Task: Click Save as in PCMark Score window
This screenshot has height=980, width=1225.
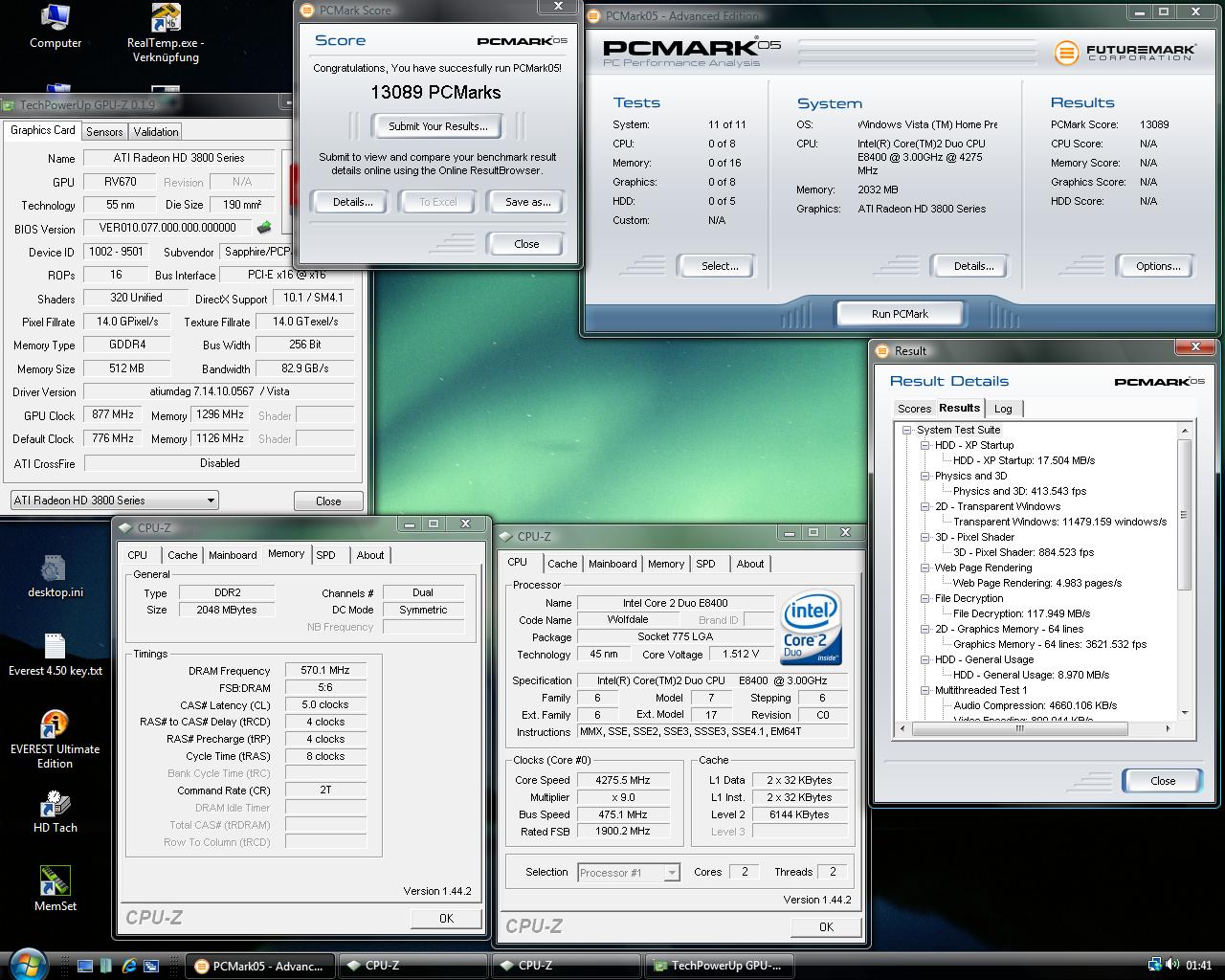Action: click(528, 202)
